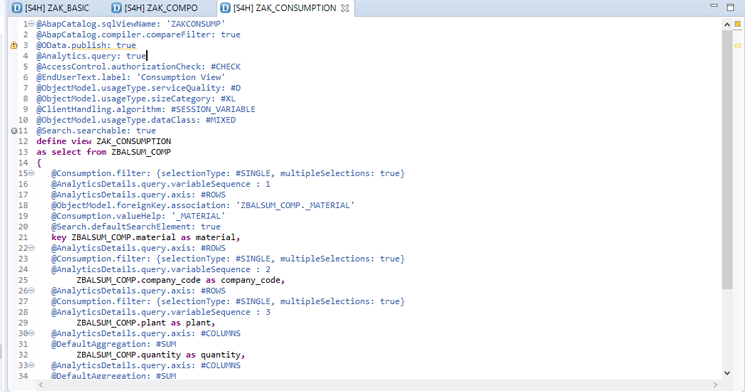Click variableSequence : 3 annotation
The image size is (745, 392).
point(161,312)
